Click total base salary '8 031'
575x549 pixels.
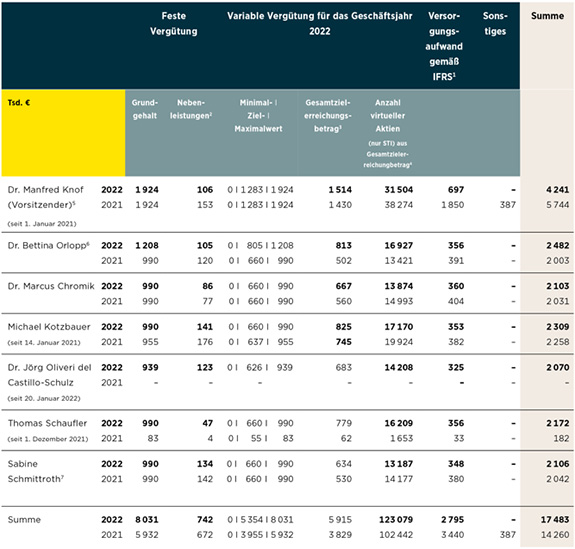tap(147, 520)
